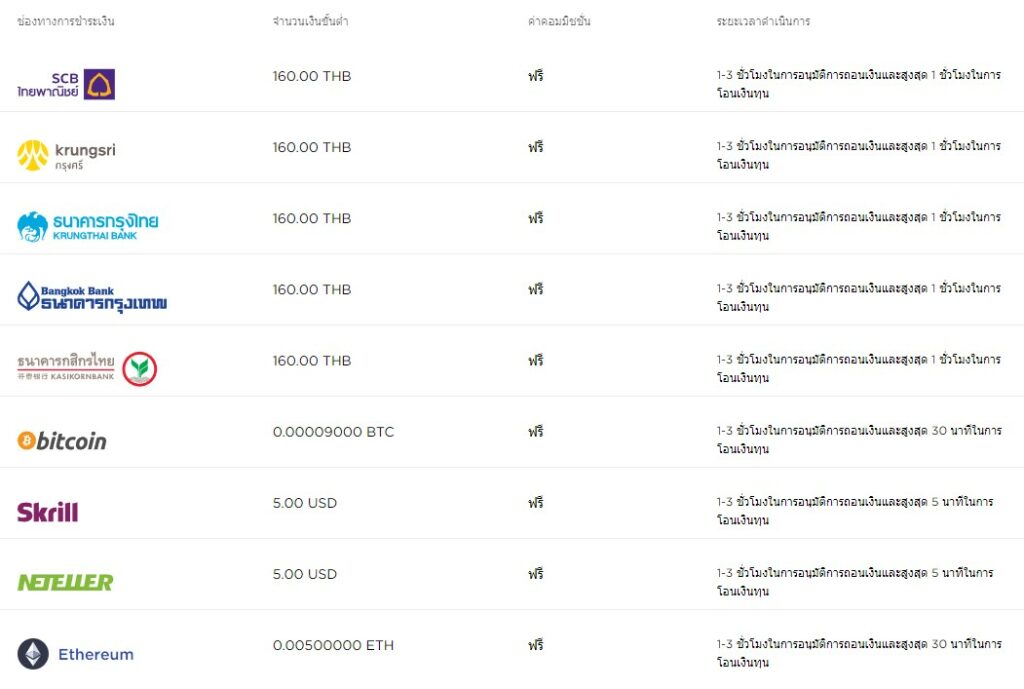Select the Kasikornbank logo
The image size is (1024, 689).
coord(87,368)
